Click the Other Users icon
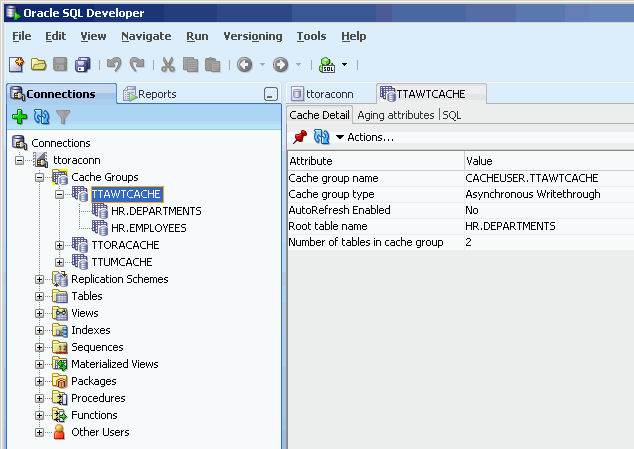The height and width of the screenshot is (449, 634). [59, 432]
